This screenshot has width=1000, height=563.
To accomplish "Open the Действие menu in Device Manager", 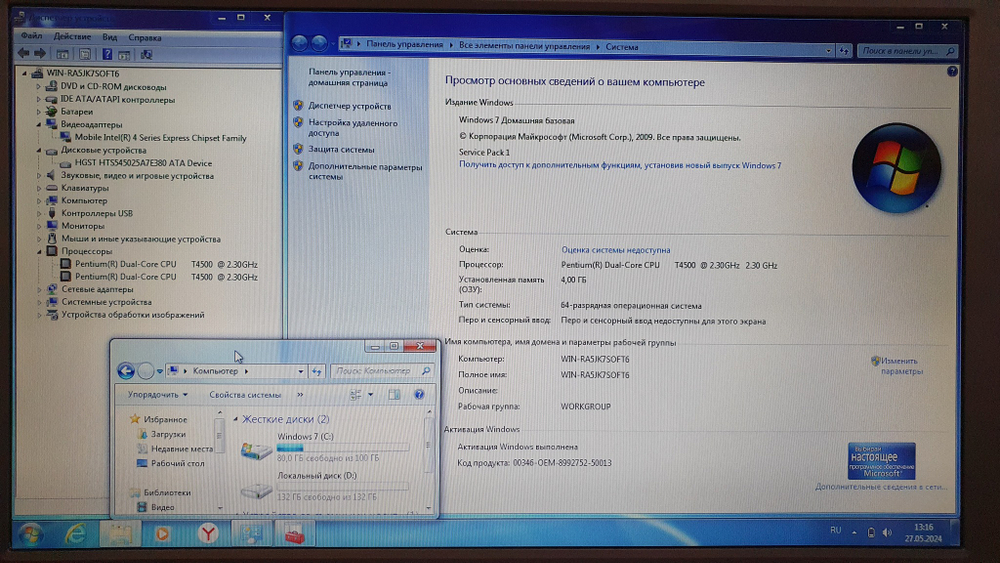I will tap(72, 37).
